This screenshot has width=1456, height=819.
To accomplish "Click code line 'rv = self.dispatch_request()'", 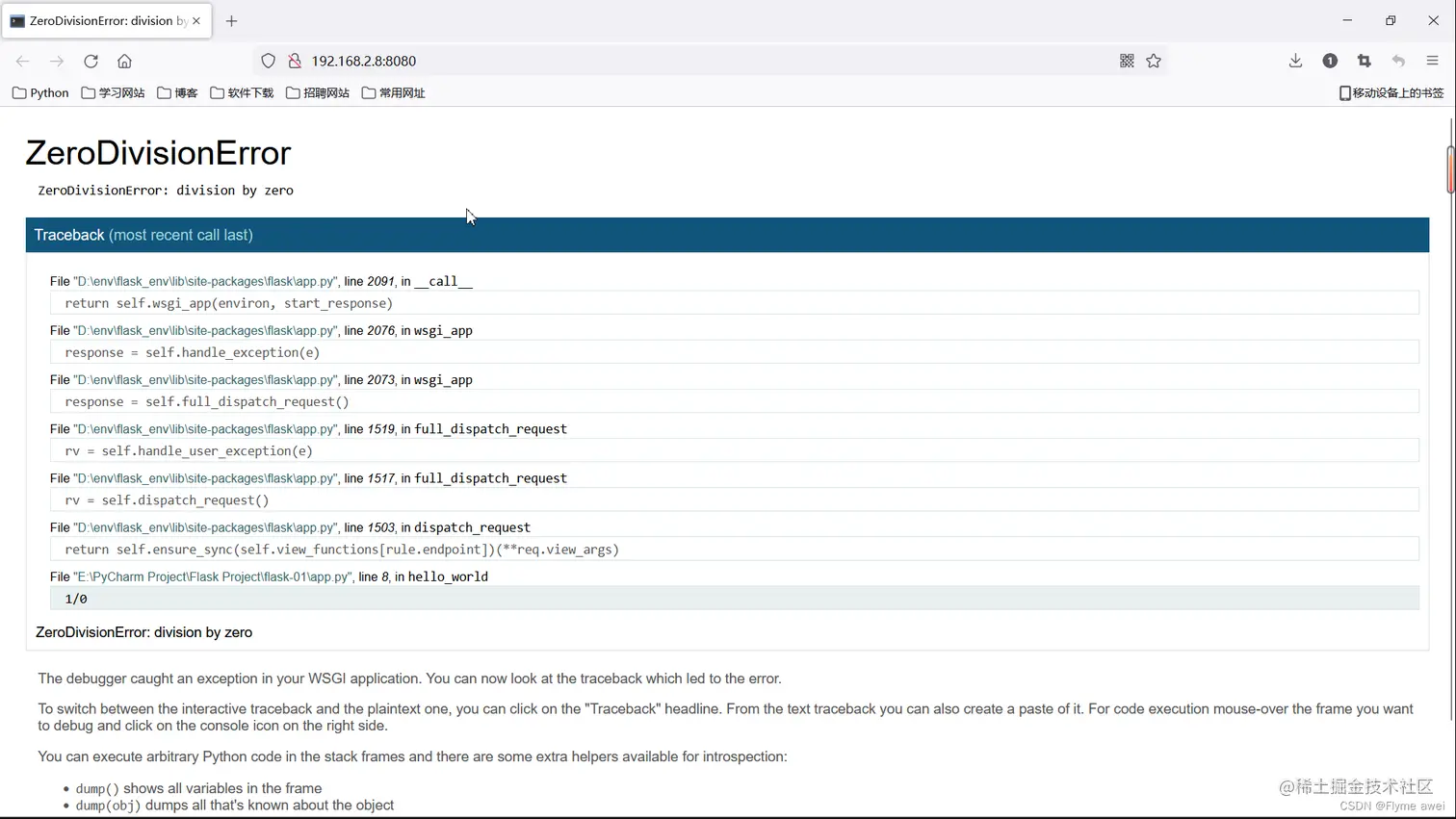I will click(734, 500).
